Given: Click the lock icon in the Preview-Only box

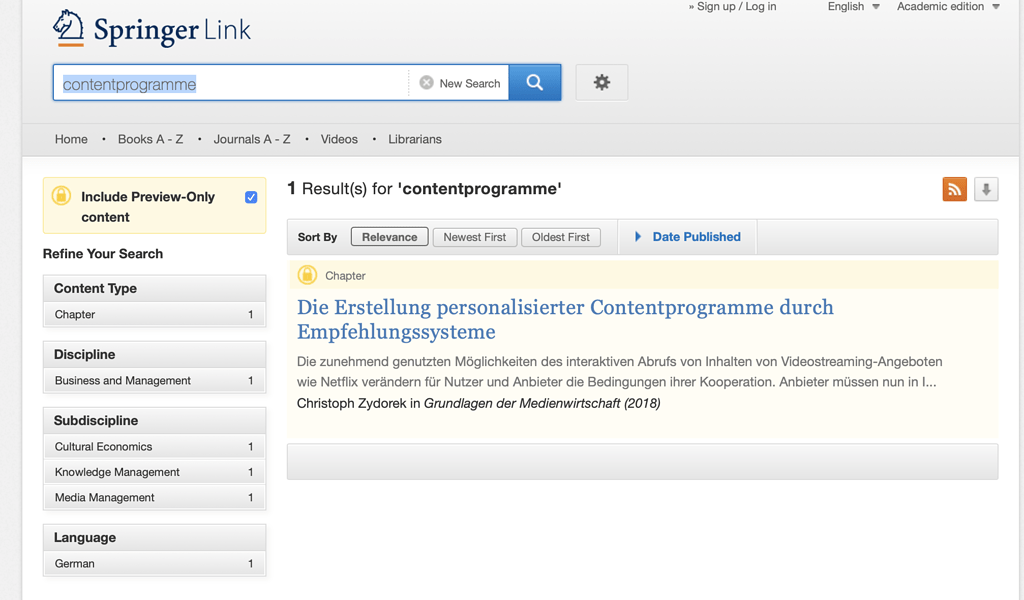Looking at the screenshot, I should coord(62,197).
